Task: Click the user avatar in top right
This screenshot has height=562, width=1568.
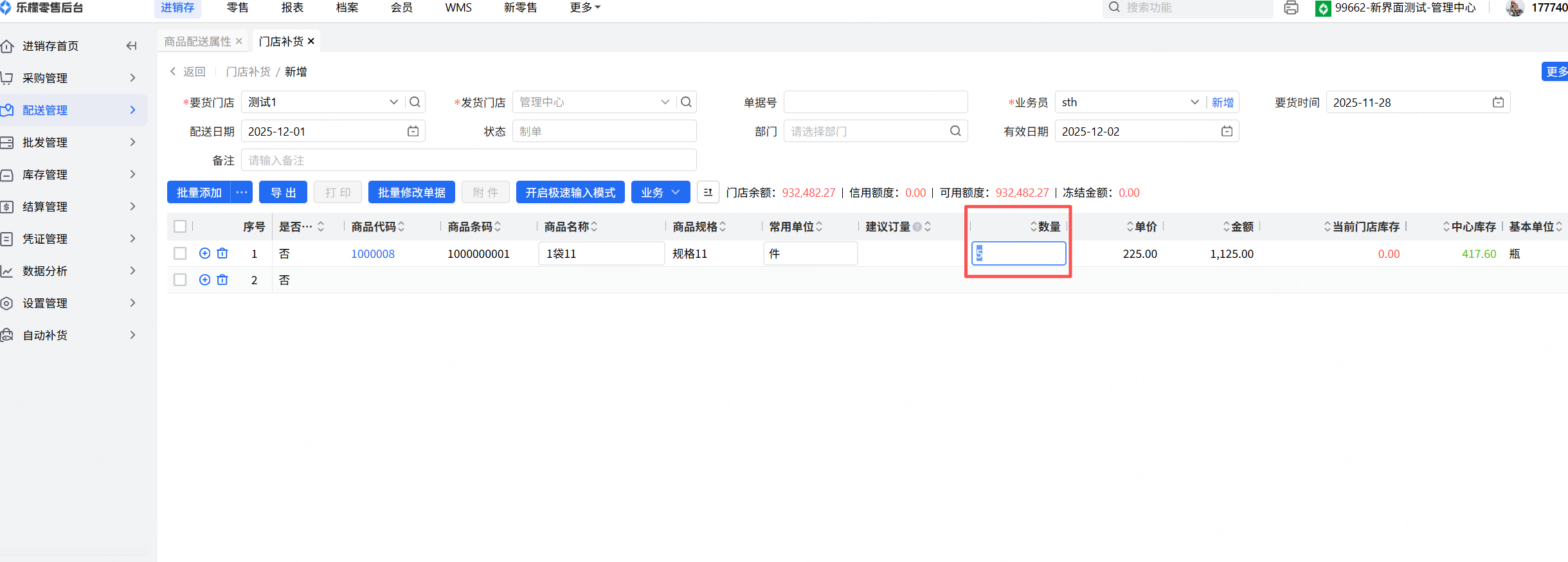Action: click(x=1515, y=8)
